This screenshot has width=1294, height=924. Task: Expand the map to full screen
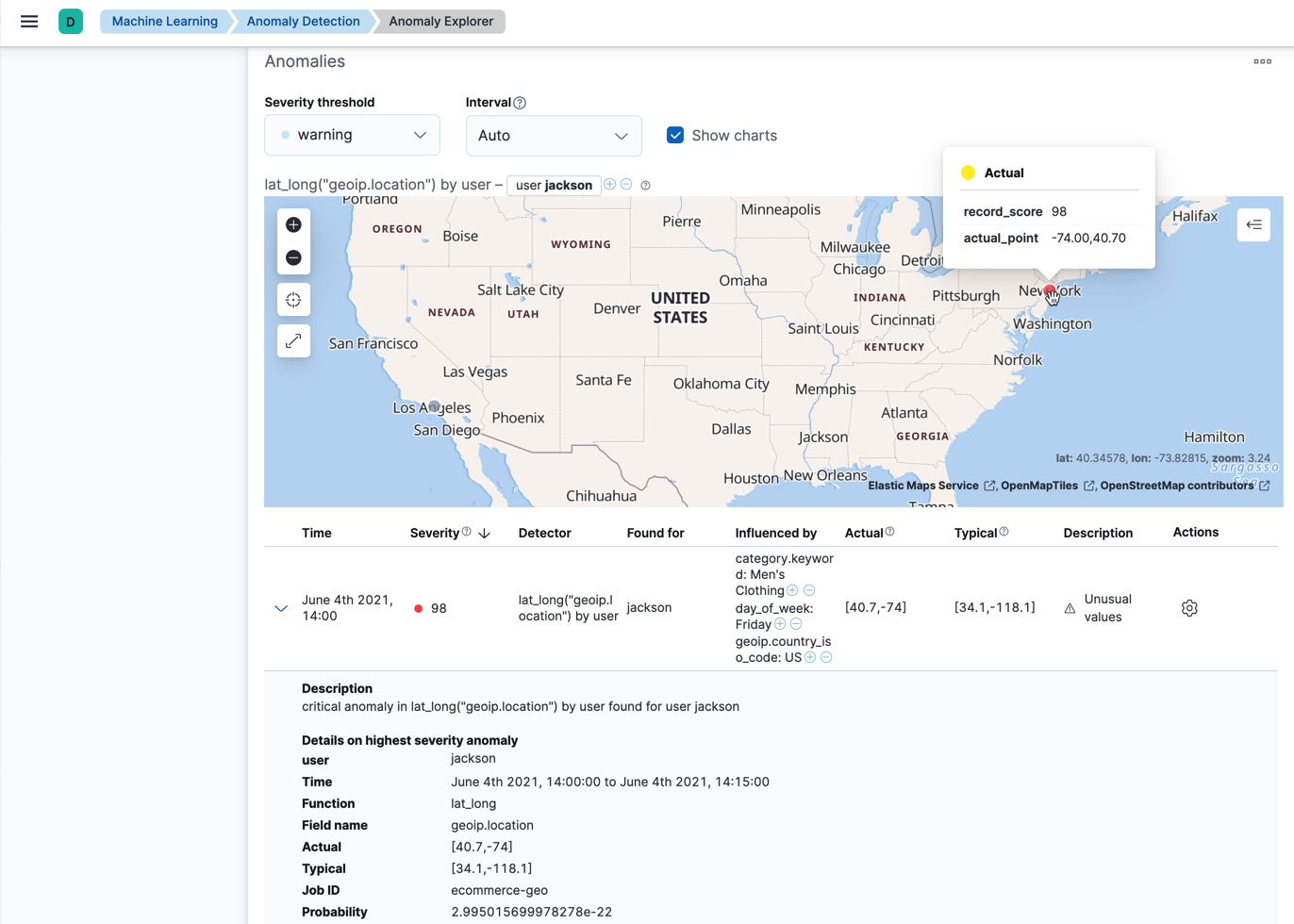[293, 340]
